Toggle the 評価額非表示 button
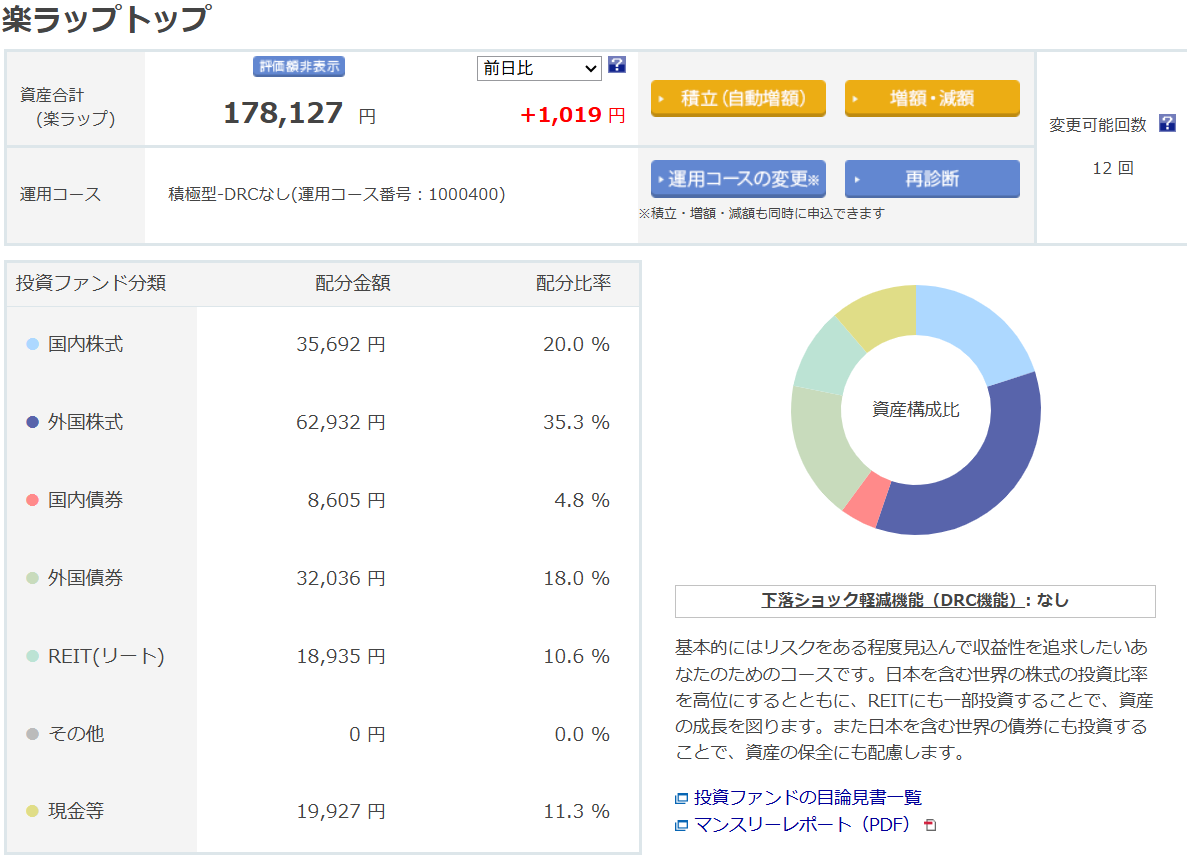The width and height of the screenshot is (1187, 859). point(299,67)
